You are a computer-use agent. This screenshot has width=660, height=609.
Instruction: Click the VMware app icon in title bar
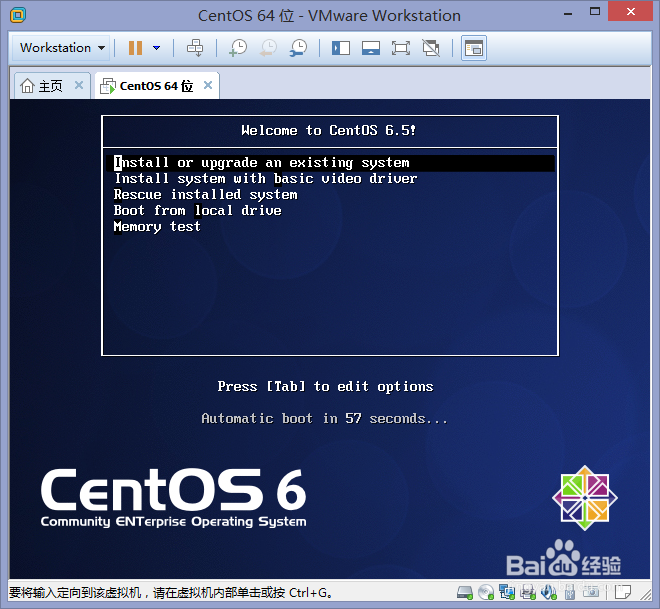[x=18, y=16]
